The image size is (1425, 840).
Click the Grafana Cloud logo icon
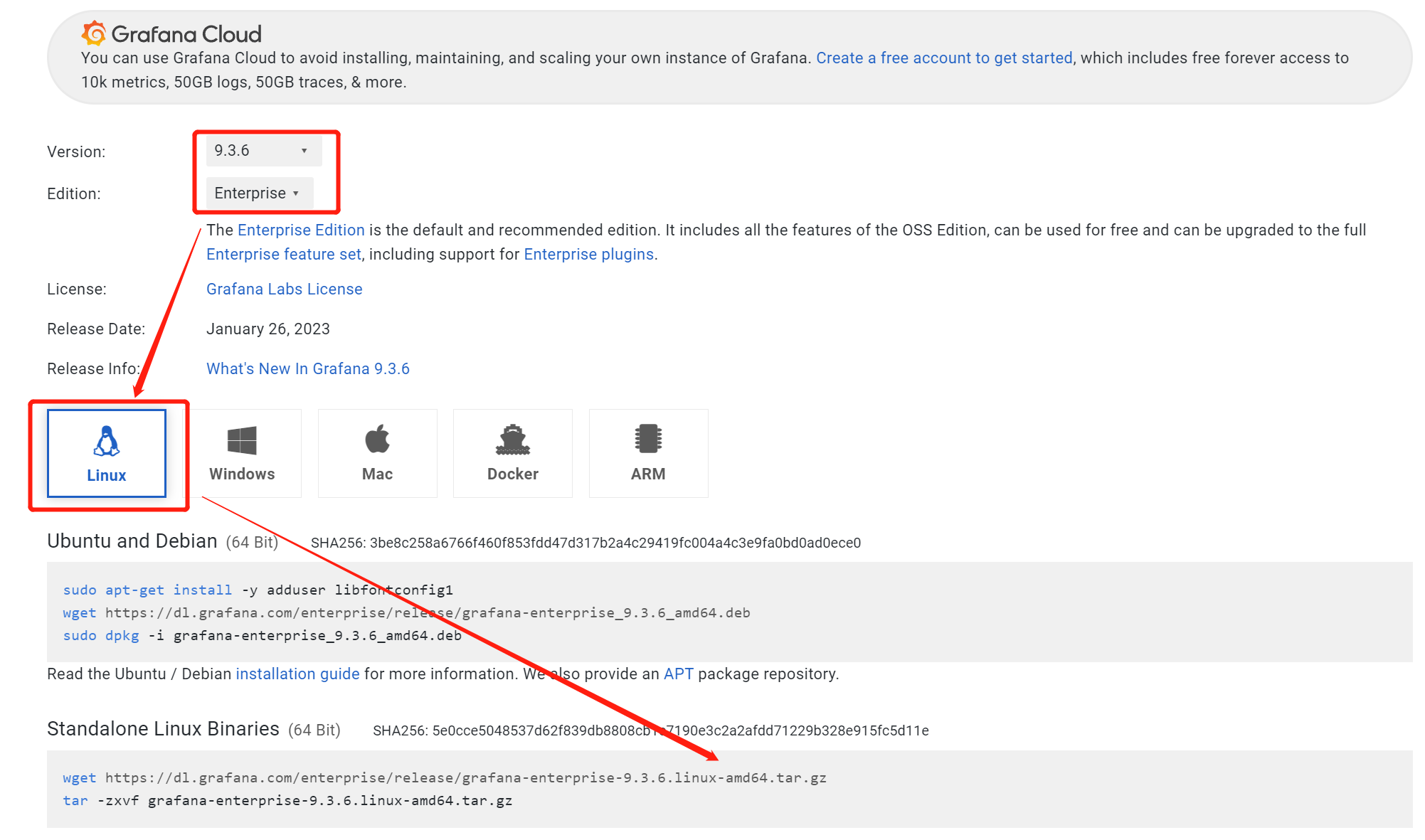tap(94, 33)
